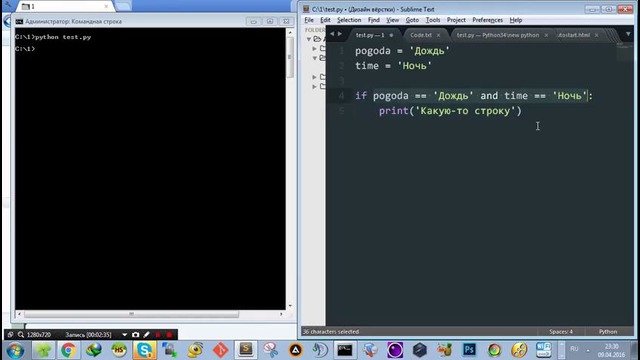Viewport: 640px width, 360px height.
Task: Click the print('Какую-то строку') line
Action: (x=450, y=111)
